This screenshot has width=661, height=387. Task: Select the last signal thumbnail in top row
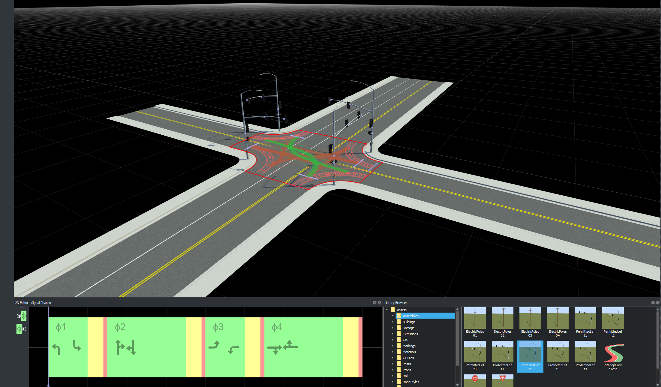click(x=613, y=318)
